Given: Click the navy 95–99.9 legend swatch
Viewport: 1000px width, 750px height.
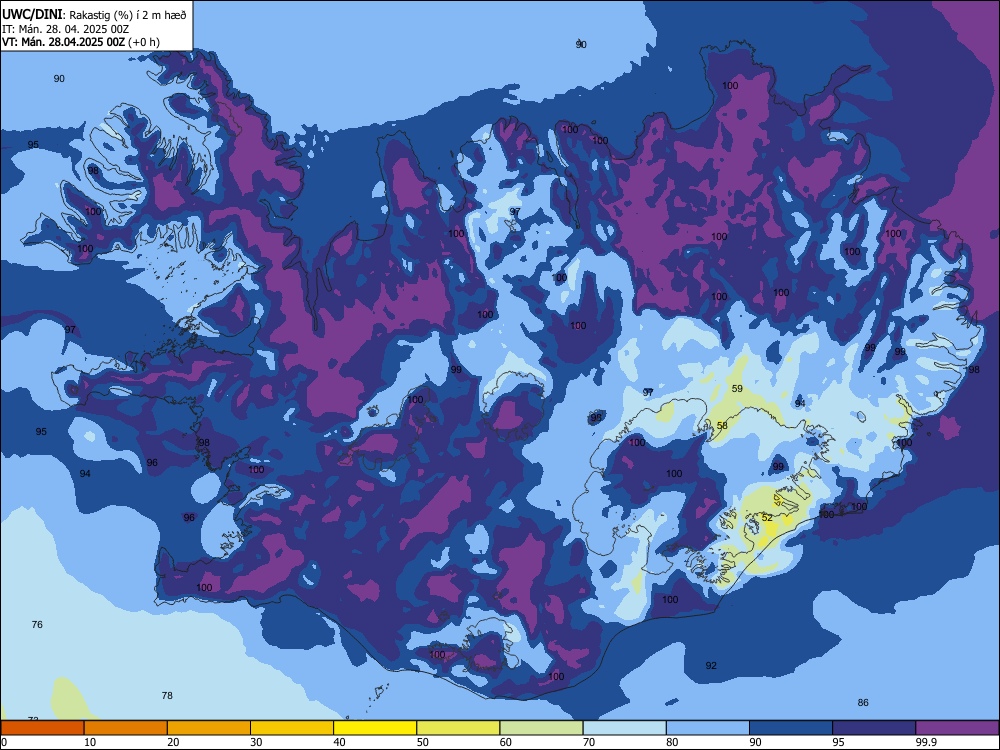Looking at the screenshot, I should click(x=874, y=728).
